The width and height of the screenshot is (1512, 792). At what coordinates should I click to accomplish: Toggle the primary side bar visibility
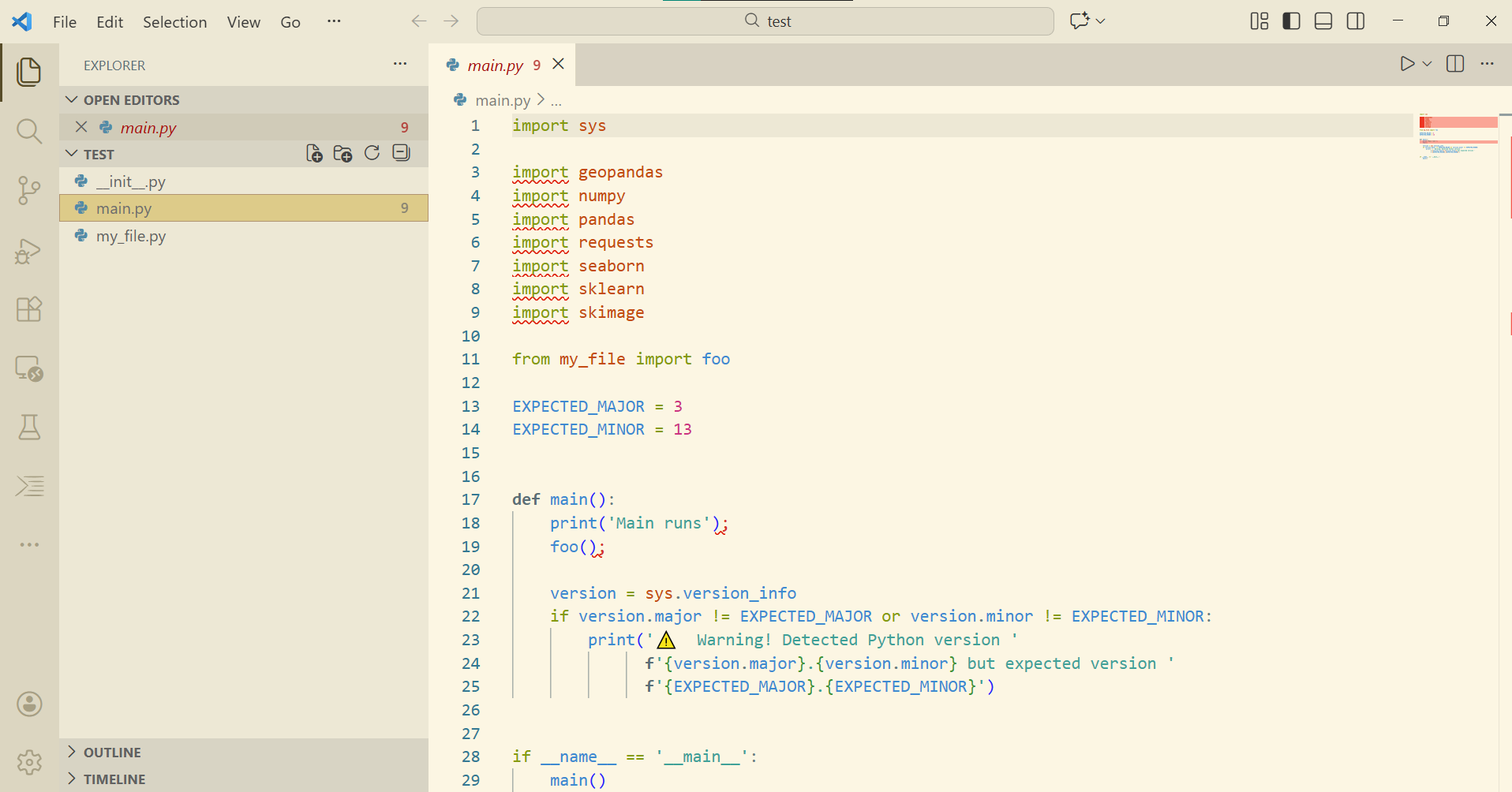pyautogui.click(x=1290, y=21)
